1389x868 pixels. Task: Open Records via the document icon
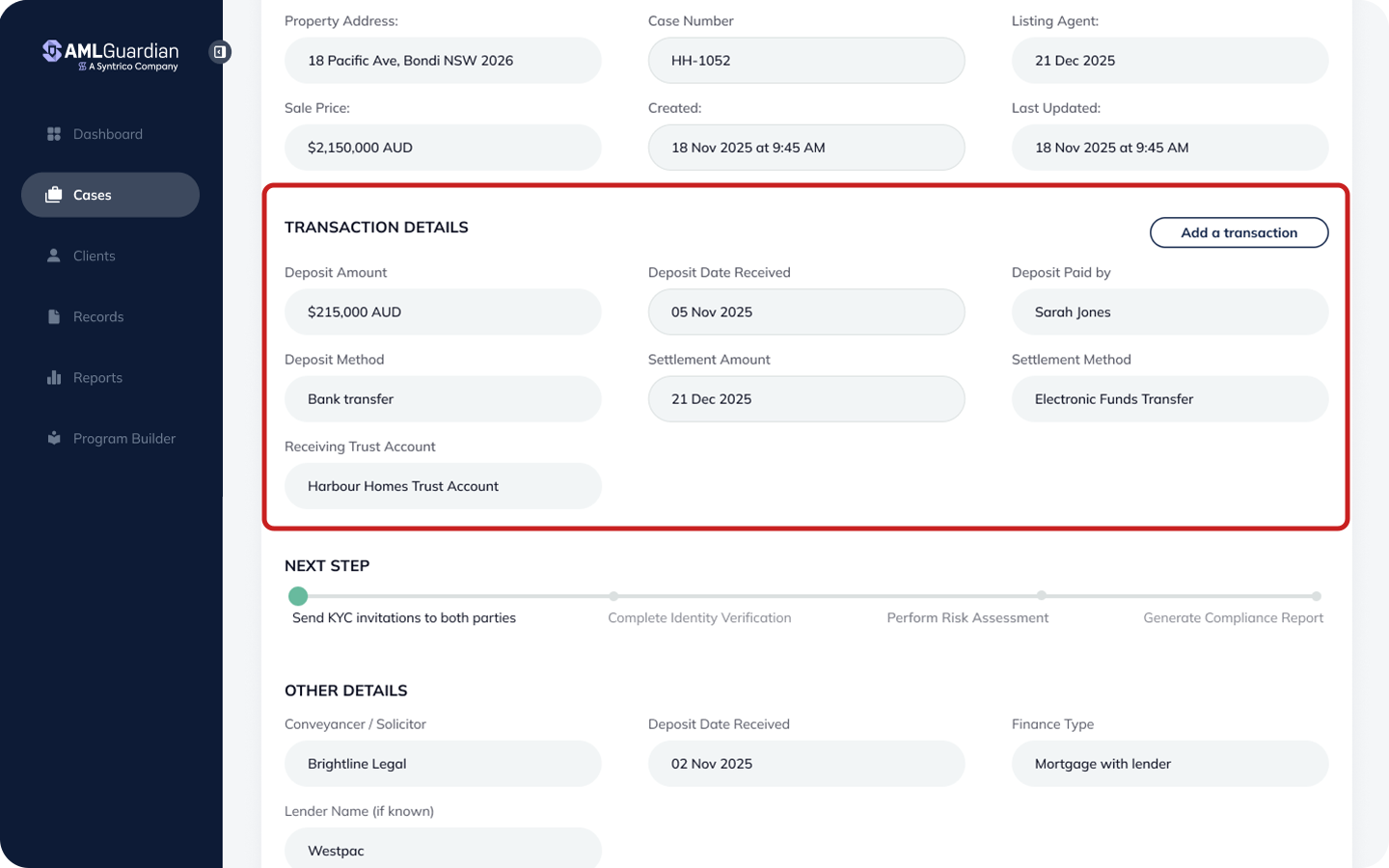(x=54, y=316)
